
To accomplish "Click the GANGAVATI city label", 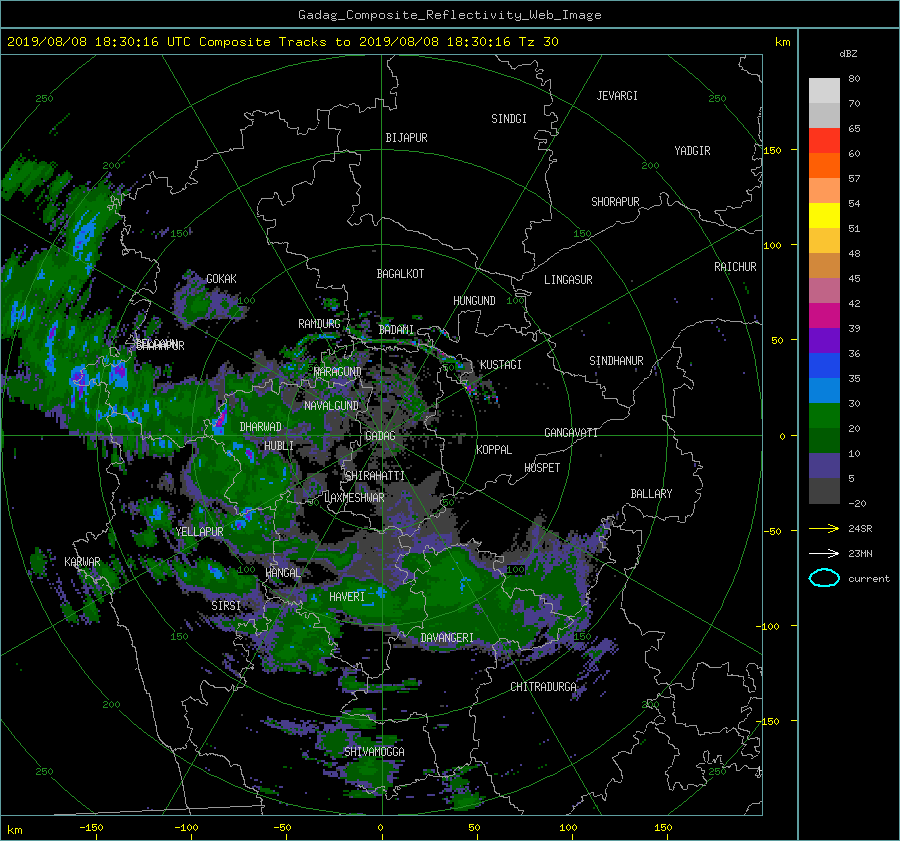I will coord(571,433).
